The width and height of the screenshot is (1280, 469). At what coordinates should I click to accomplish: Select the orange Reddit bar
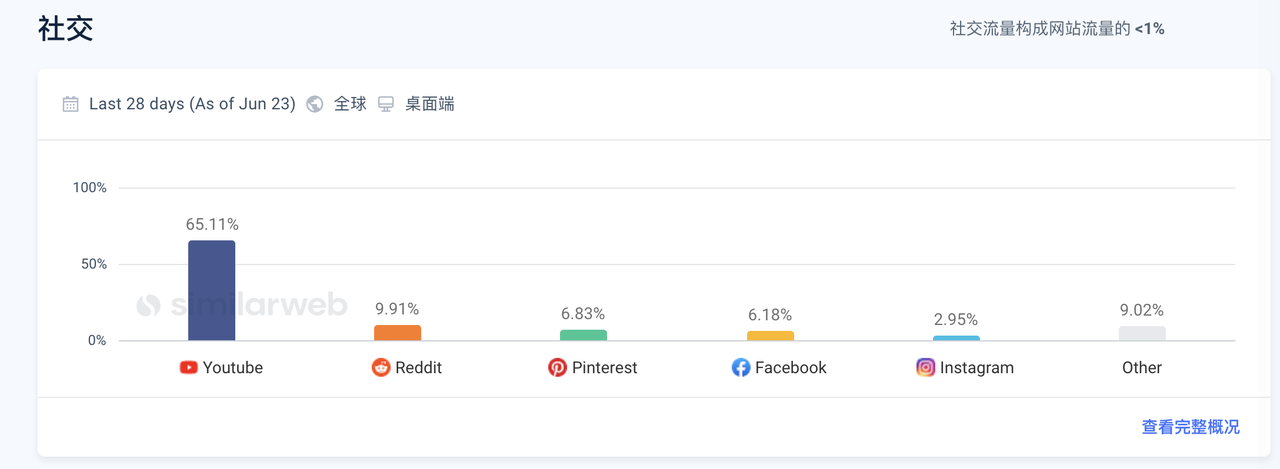(x=397, y=333)
